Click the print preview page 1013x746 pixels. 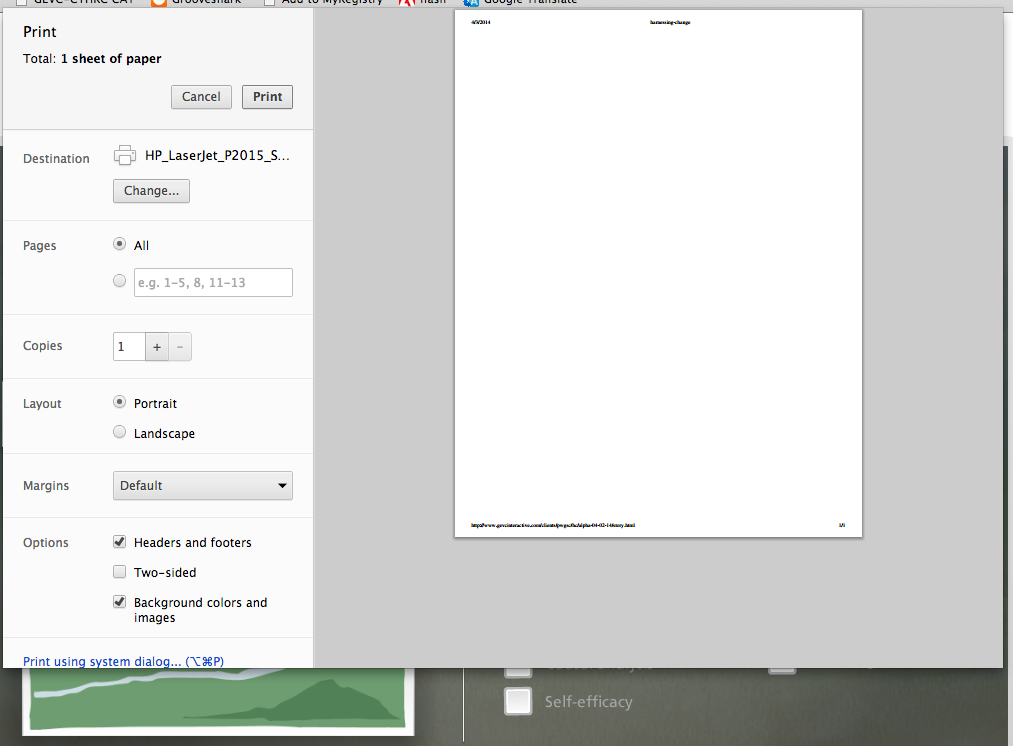[658, 273]
